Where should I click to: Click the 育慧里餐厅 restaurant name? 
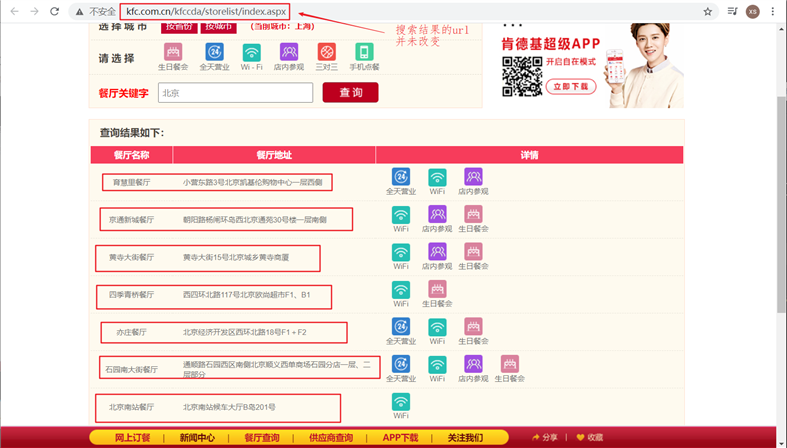coord(132,182)
